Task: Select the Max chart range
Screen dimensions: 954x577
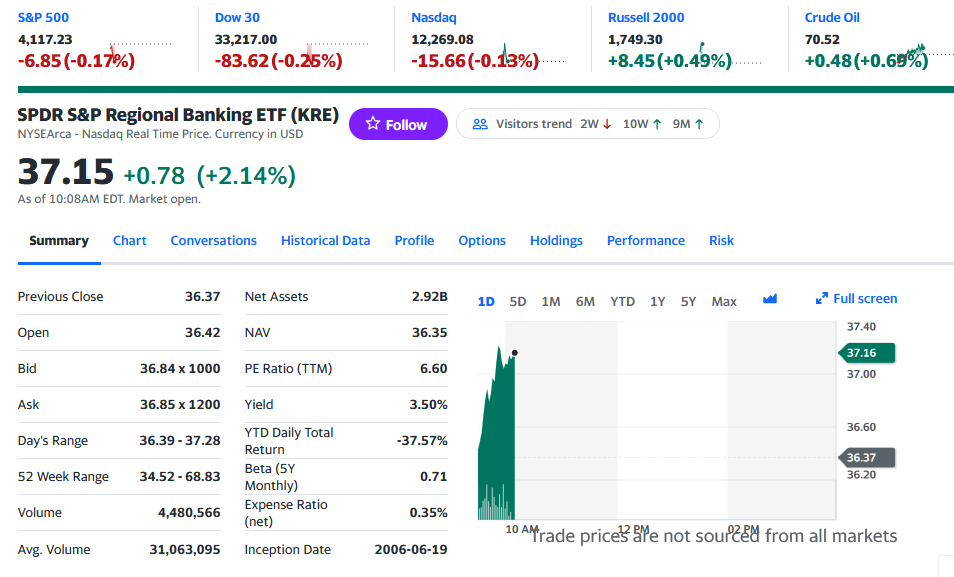Action: (724, 301)
